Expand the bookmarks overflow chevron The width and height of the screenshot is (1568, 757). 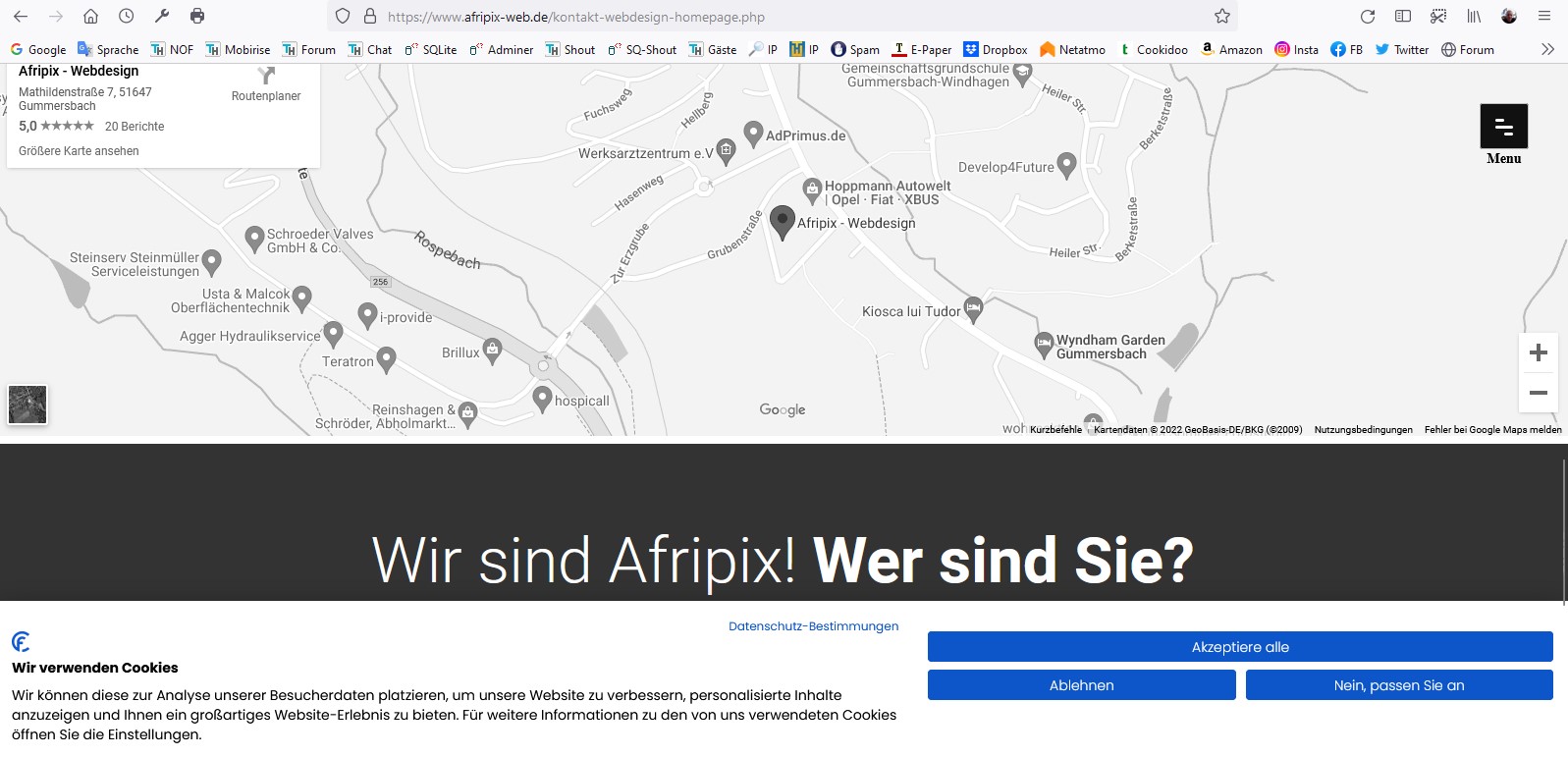click(x=1547, y=50)
